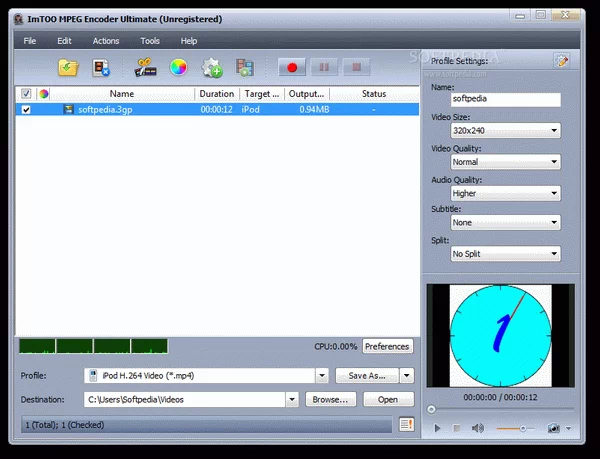
Task: Click the 00:00:12 duration cell
Action: point(217,110)
